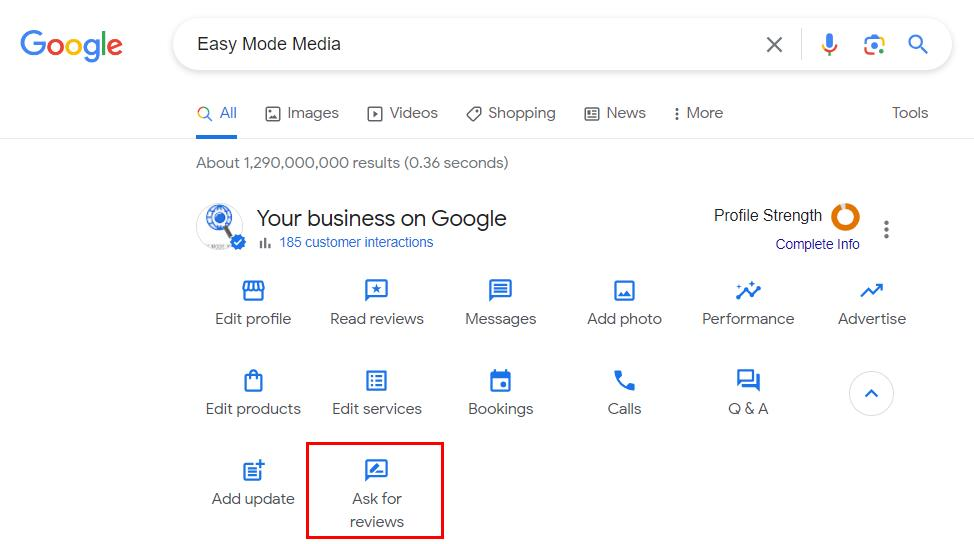Open Read reviews star icon
The width and height of the screenshot is (974, 544).
click(376, 290)
